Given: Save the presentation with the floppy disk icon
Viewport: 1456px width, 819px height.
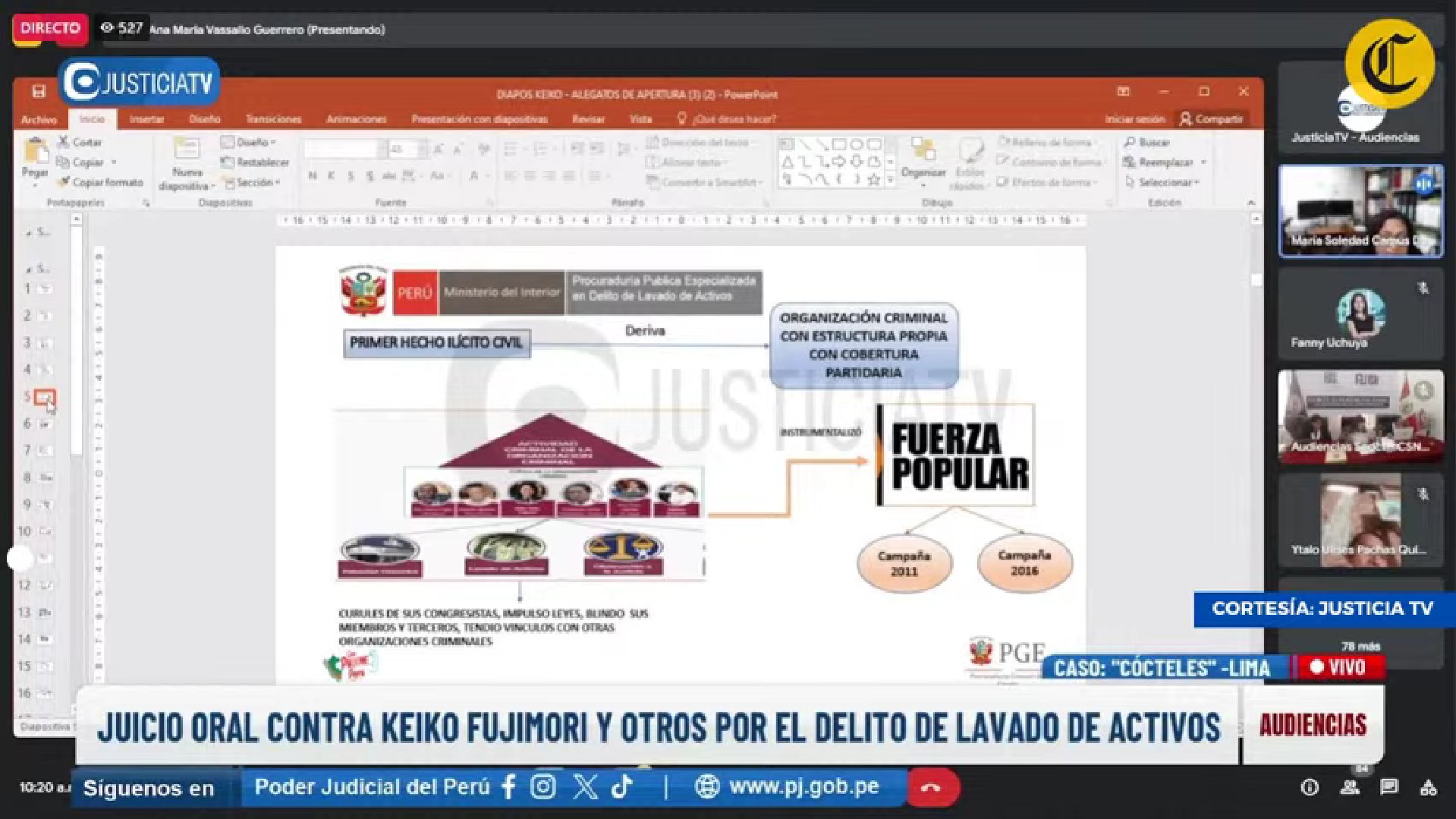Looking at the screenshot, I should tap(39, 92).
